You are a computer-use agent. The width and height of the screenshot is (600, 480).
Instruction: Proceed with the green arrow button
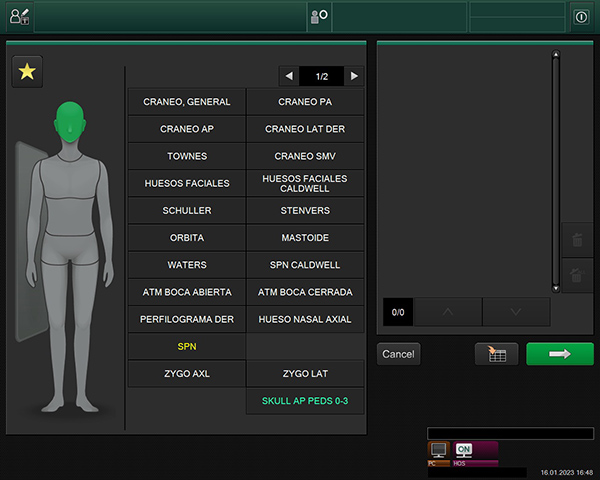560,354
